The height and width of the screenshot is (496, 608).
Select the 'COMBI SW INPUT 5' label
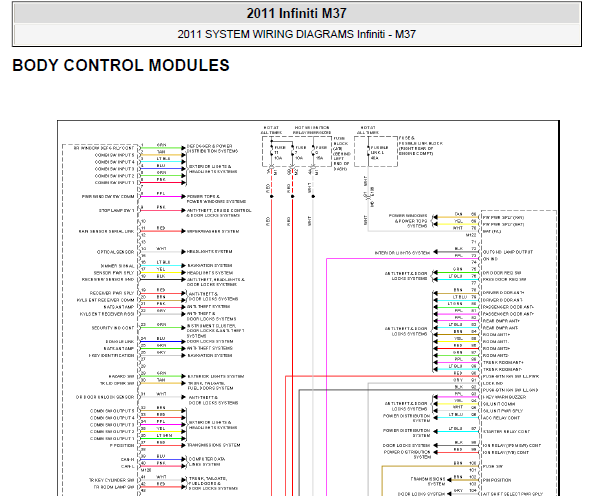[114, 155]
